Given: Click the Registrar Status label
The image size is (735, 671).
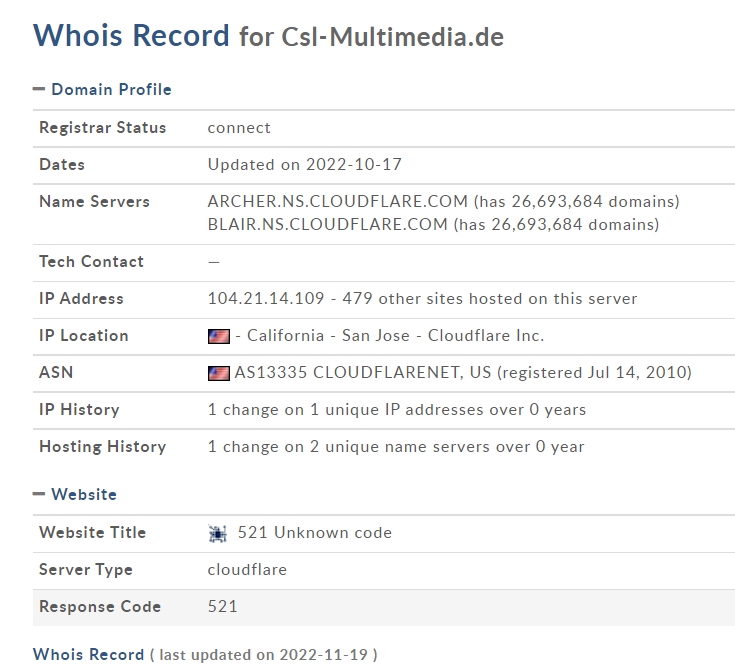Looking at the screenshot, I should (x=103, y=128).
